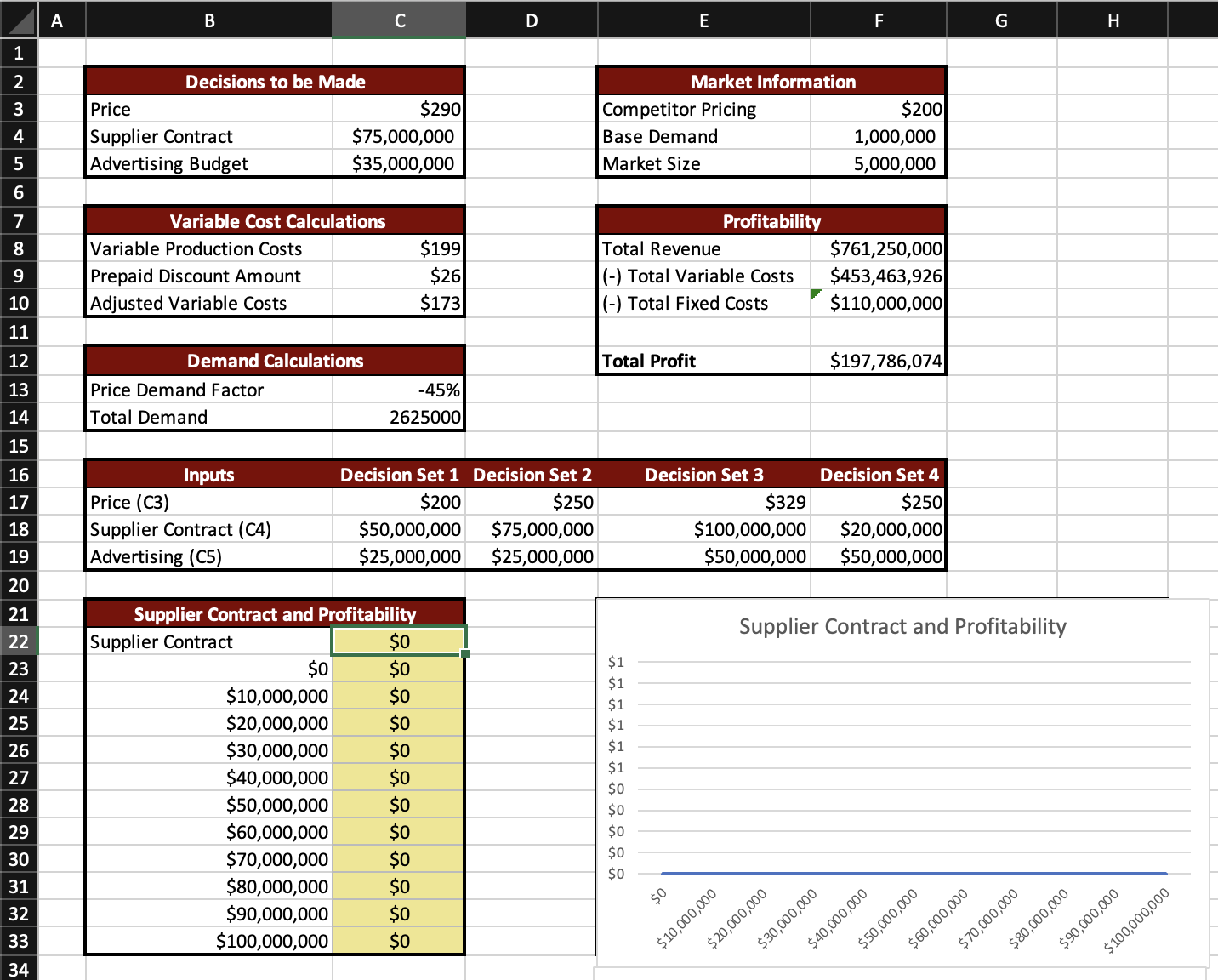Click the Variable Production Costs value $199

[441, 248]
